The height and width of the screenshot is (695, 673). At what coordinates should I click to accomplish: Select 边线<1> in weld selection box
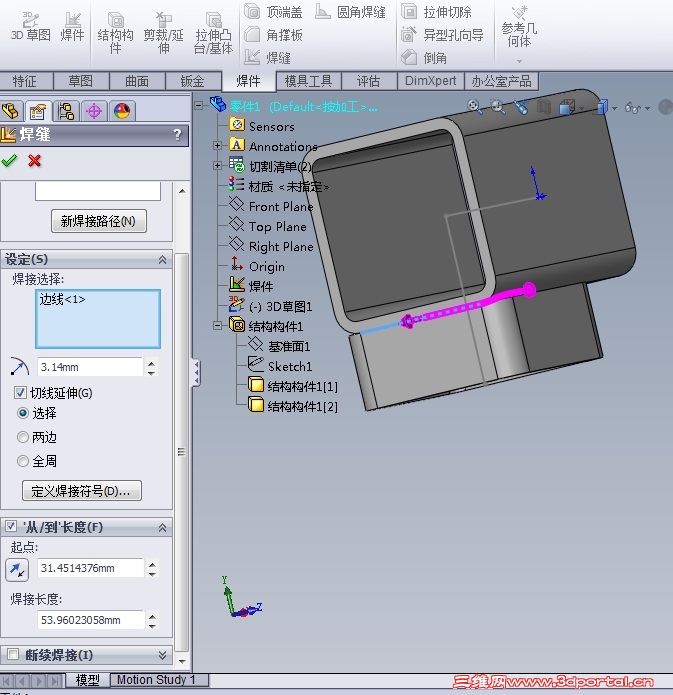click(63, 300)
